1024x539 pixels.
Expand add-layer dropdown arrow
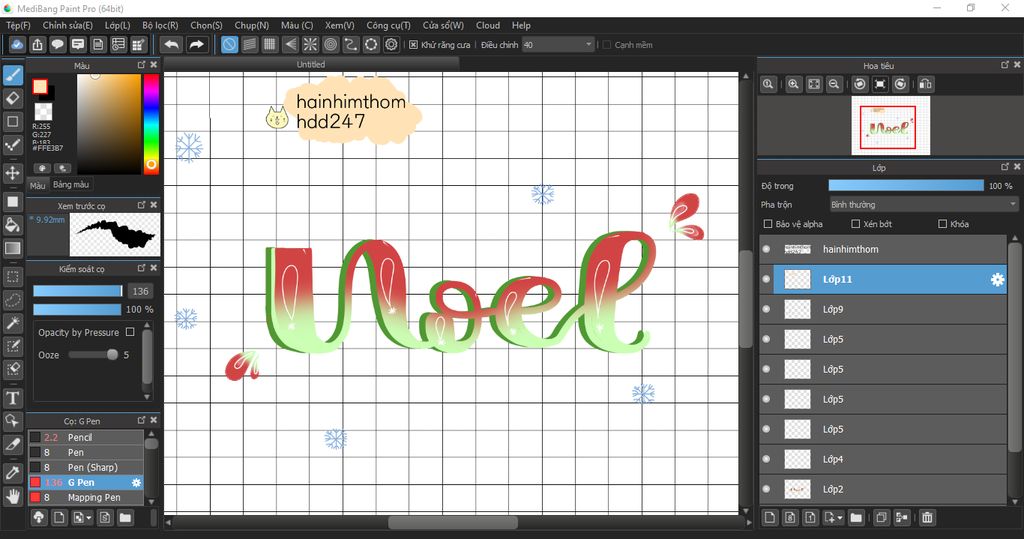click(x=839, y=518)
